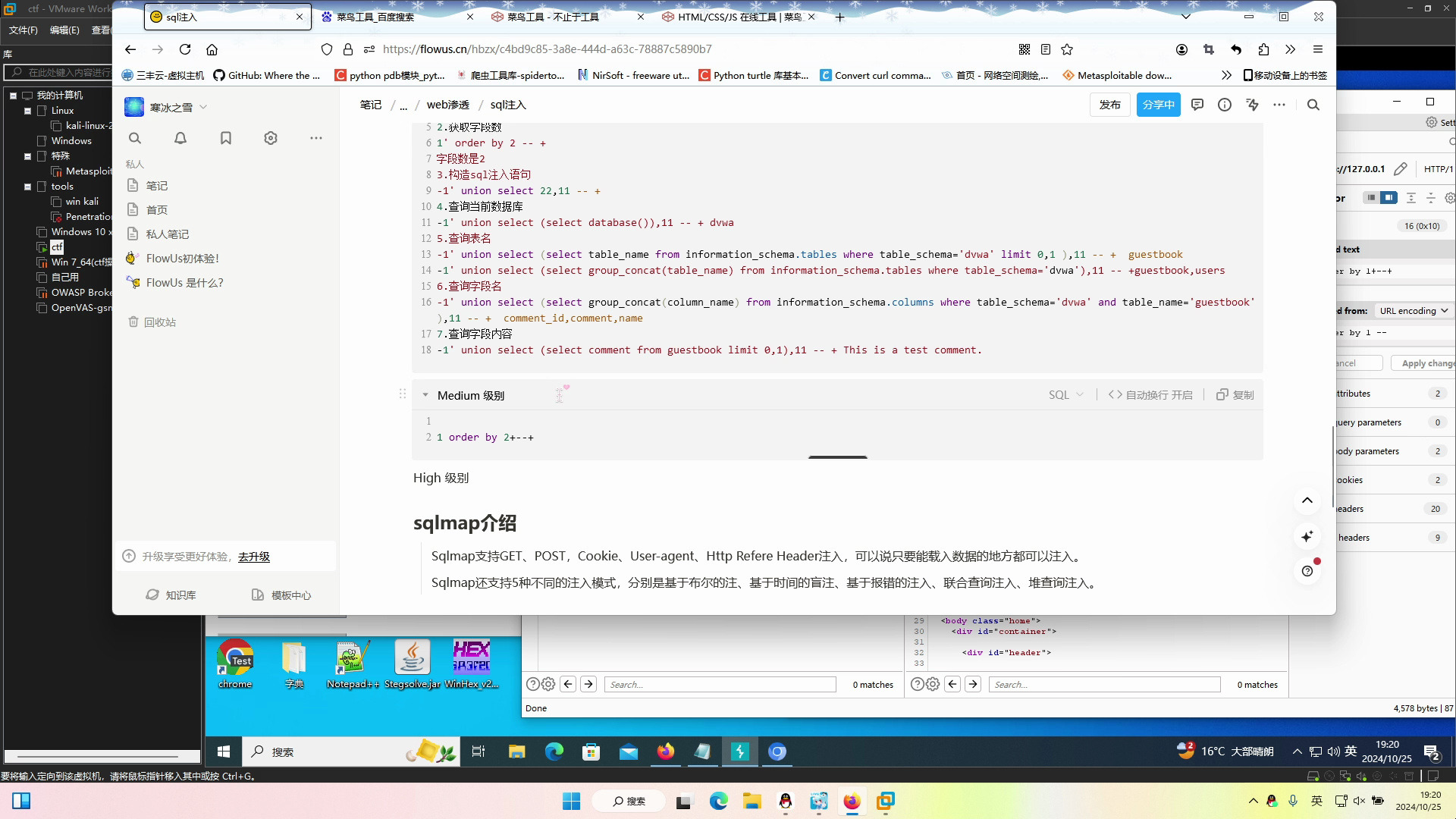Reload the FlowUs page

(185, 49)
